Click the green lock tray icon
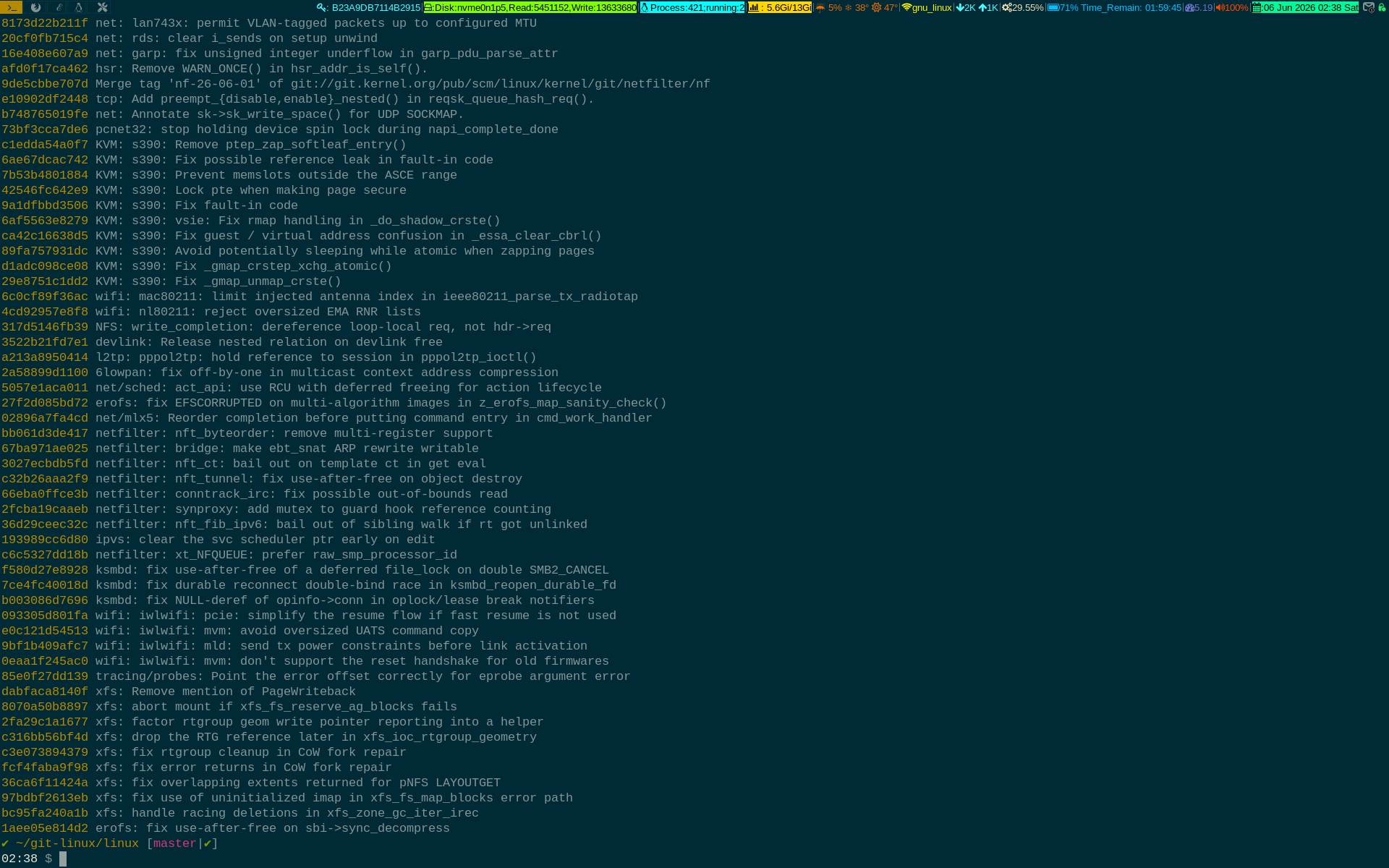1389x868 pixels. 1382,7
